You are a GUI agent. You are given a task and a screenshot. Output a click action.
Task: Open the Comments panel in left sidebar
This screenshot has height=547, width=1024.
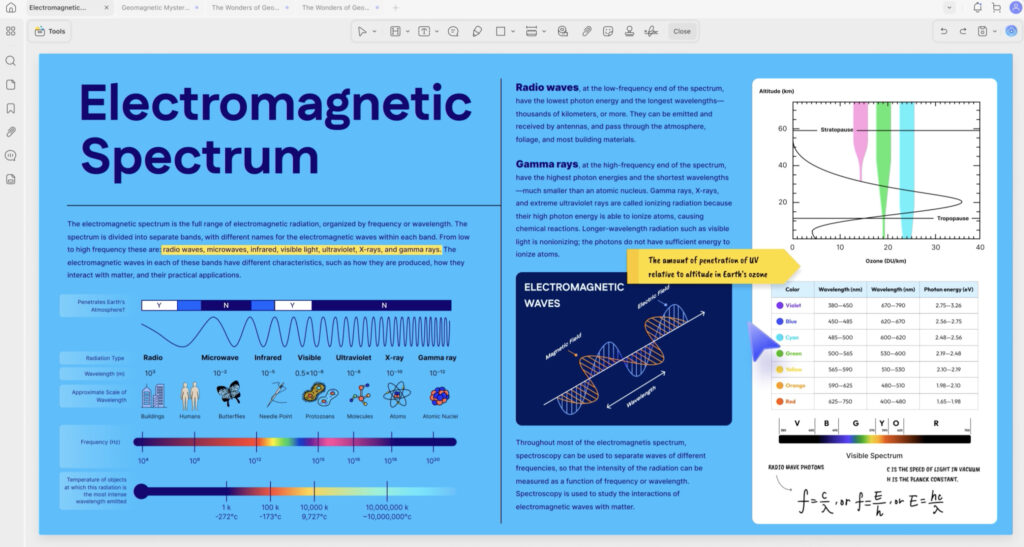click(10, 155)
